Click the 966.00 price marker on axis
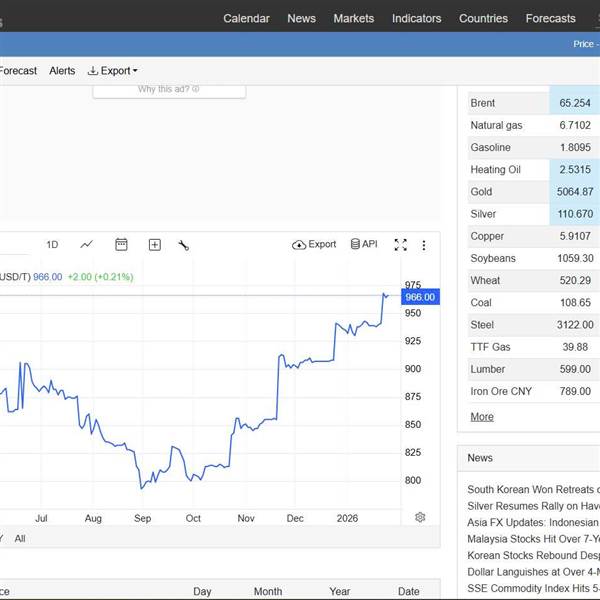Viewport: 600px width, 600px height. 419,297
